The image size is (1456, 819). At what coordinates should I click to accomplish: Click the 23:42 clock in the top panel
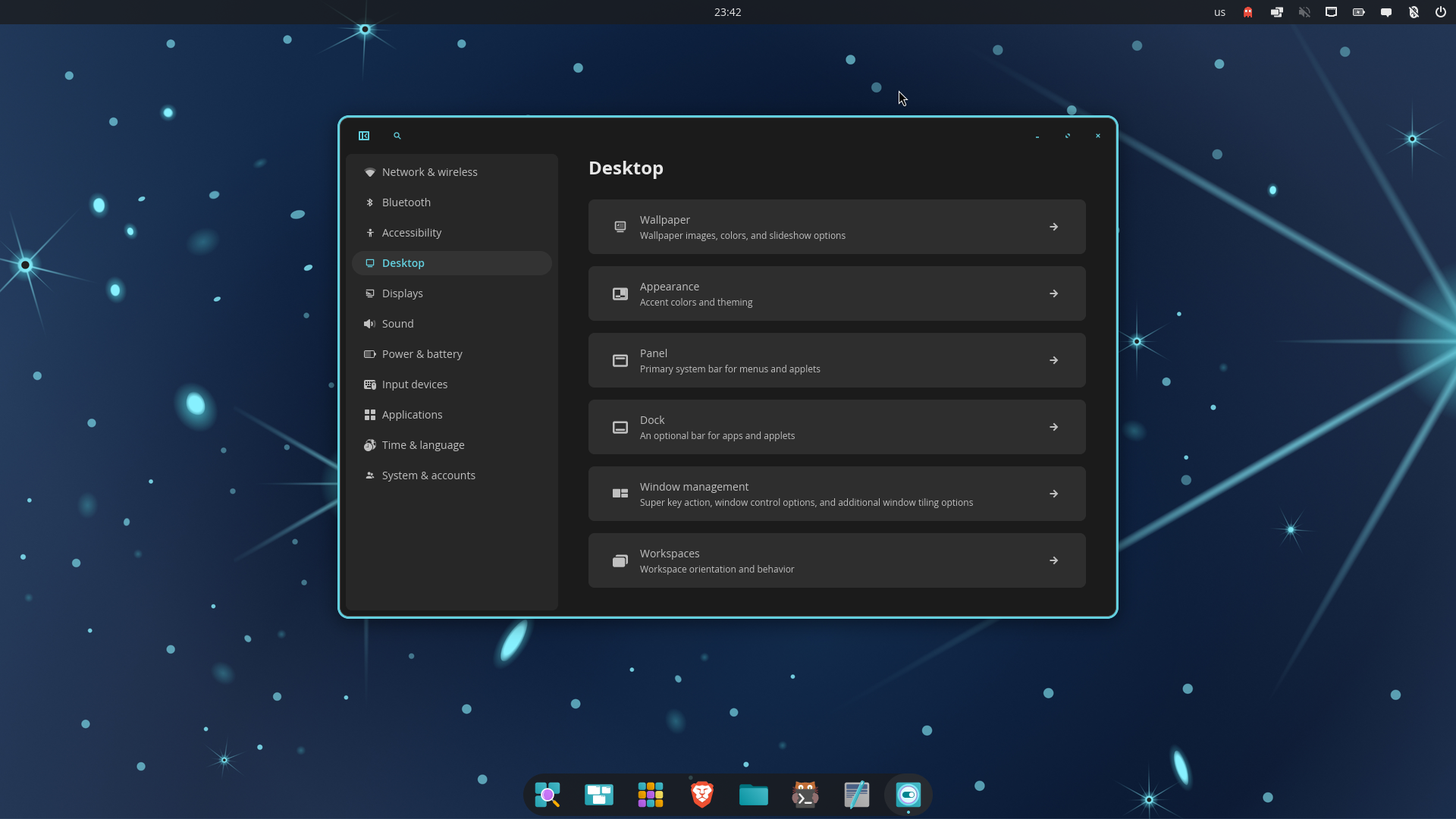(x=728, y=12)
